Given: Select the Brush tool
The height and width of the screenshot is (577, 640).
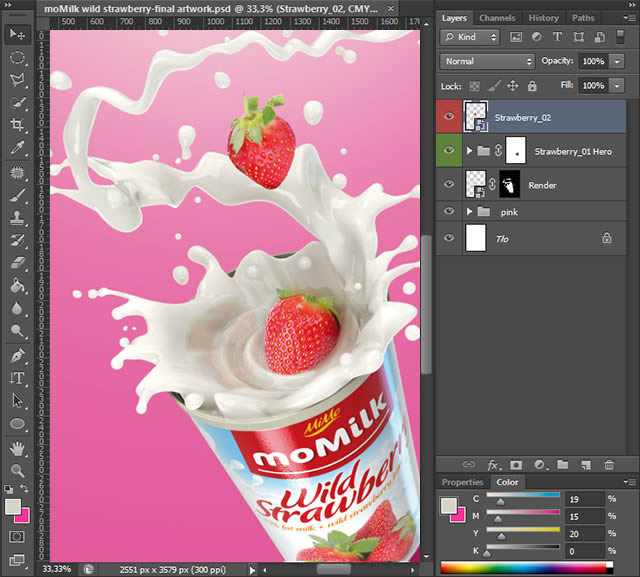Looking at the screenshot, I should click(x=17, y=195).
